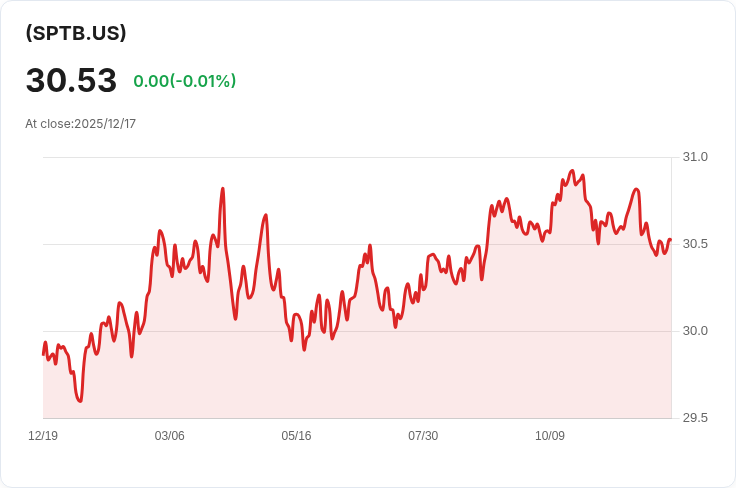Viewport: 736px width, 488px height.
Task: Click the sharp April spike on the chart line
Action: point(222,189)
